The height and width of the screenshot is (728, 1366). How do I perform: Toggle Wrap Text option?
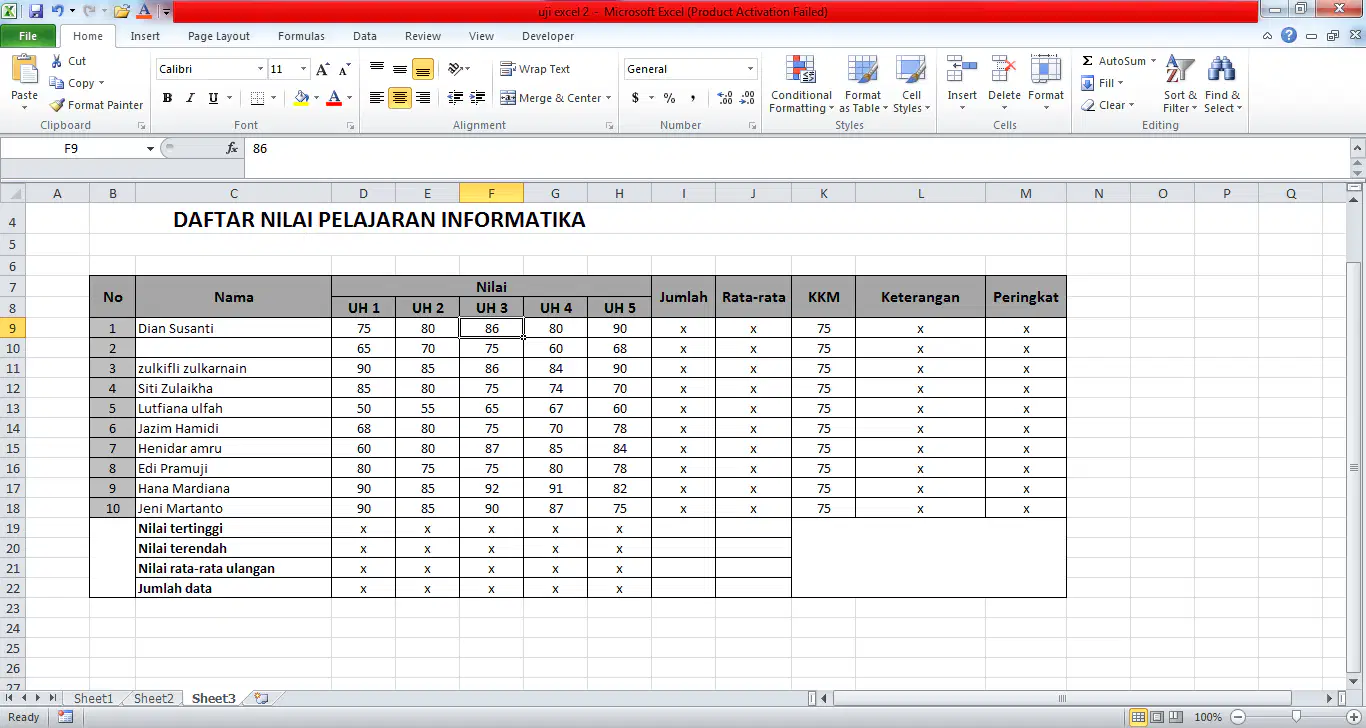click(x=536, y=69)
